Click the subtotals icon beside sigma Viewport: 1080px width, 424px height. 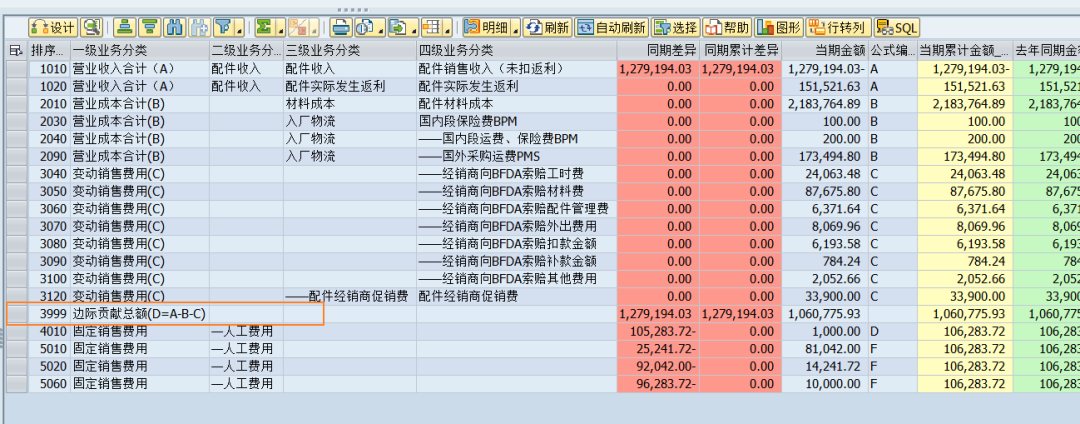point(298,28)
